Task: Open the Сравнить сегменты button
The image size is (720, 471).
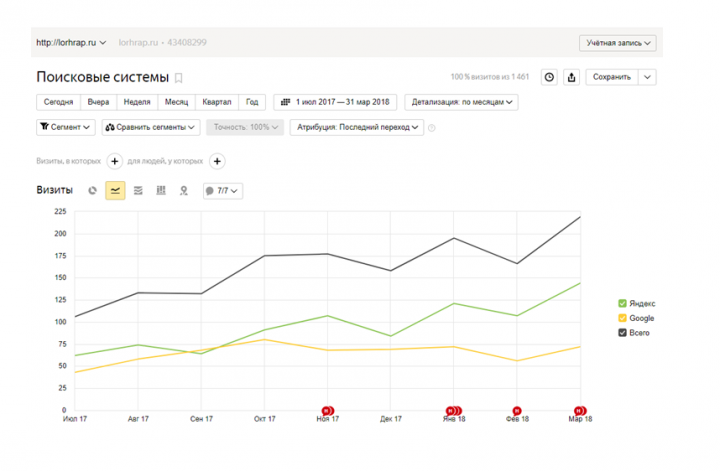Action: pyautogui.click(x=151, y=127)
